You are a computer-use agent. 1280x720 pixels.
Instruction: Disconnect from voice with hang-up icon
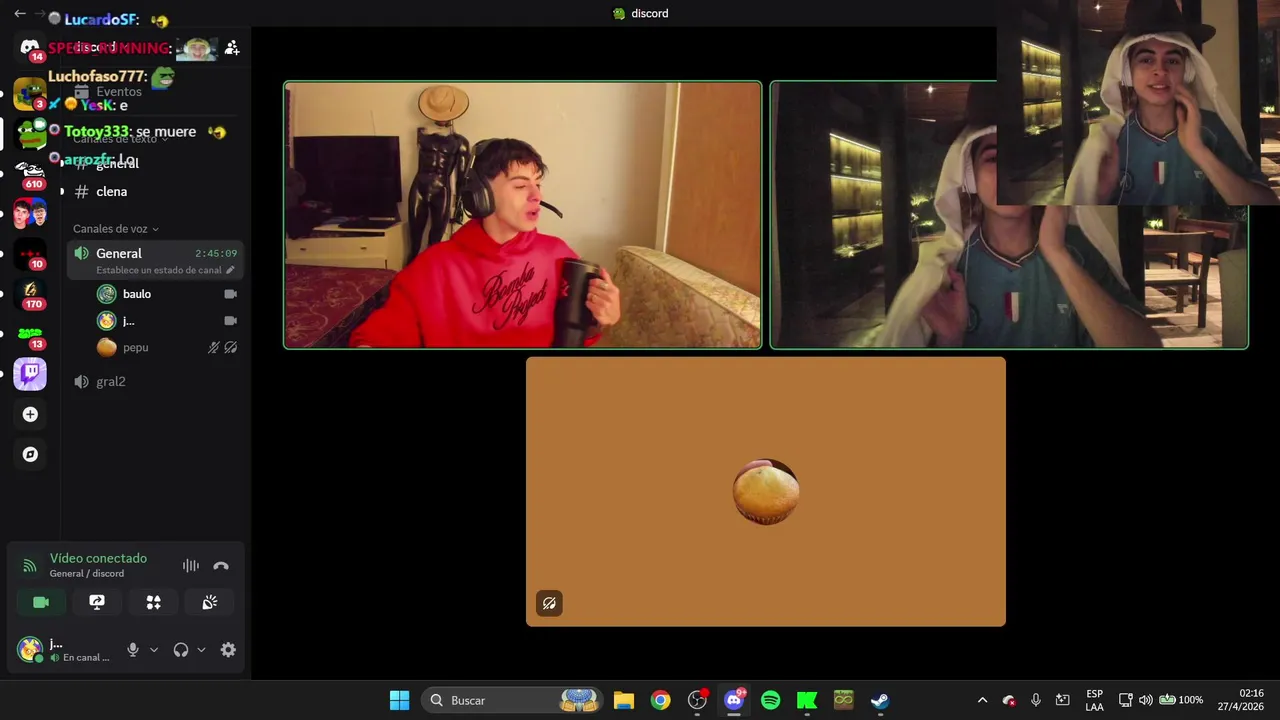(x=221, y=566)
